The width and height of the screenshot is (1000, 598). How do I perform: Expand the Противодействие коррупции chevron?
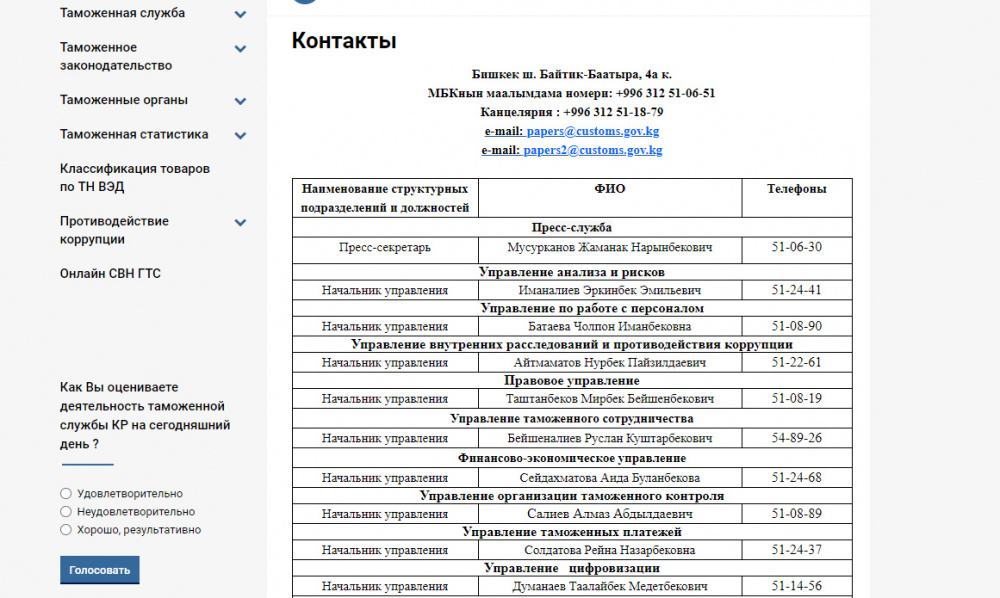240,222
